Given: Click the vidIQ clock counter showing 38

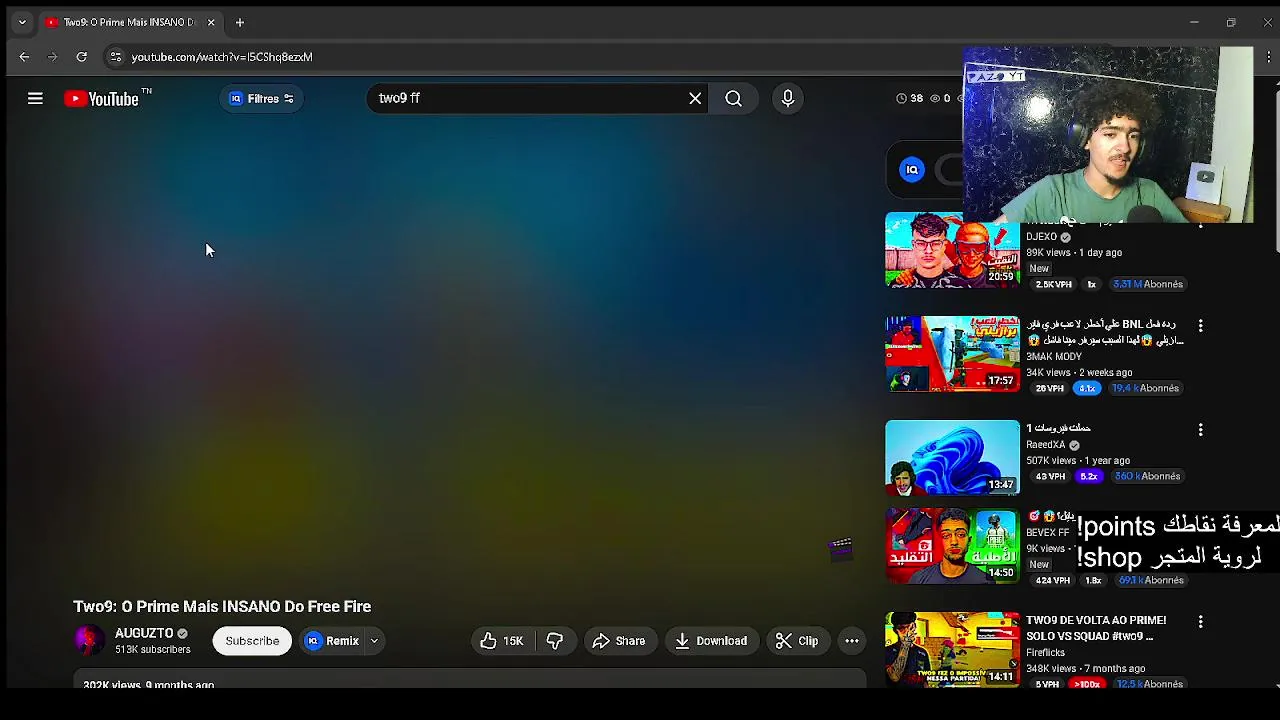Looking at the screenshot, I should click(x=909, y=98).
